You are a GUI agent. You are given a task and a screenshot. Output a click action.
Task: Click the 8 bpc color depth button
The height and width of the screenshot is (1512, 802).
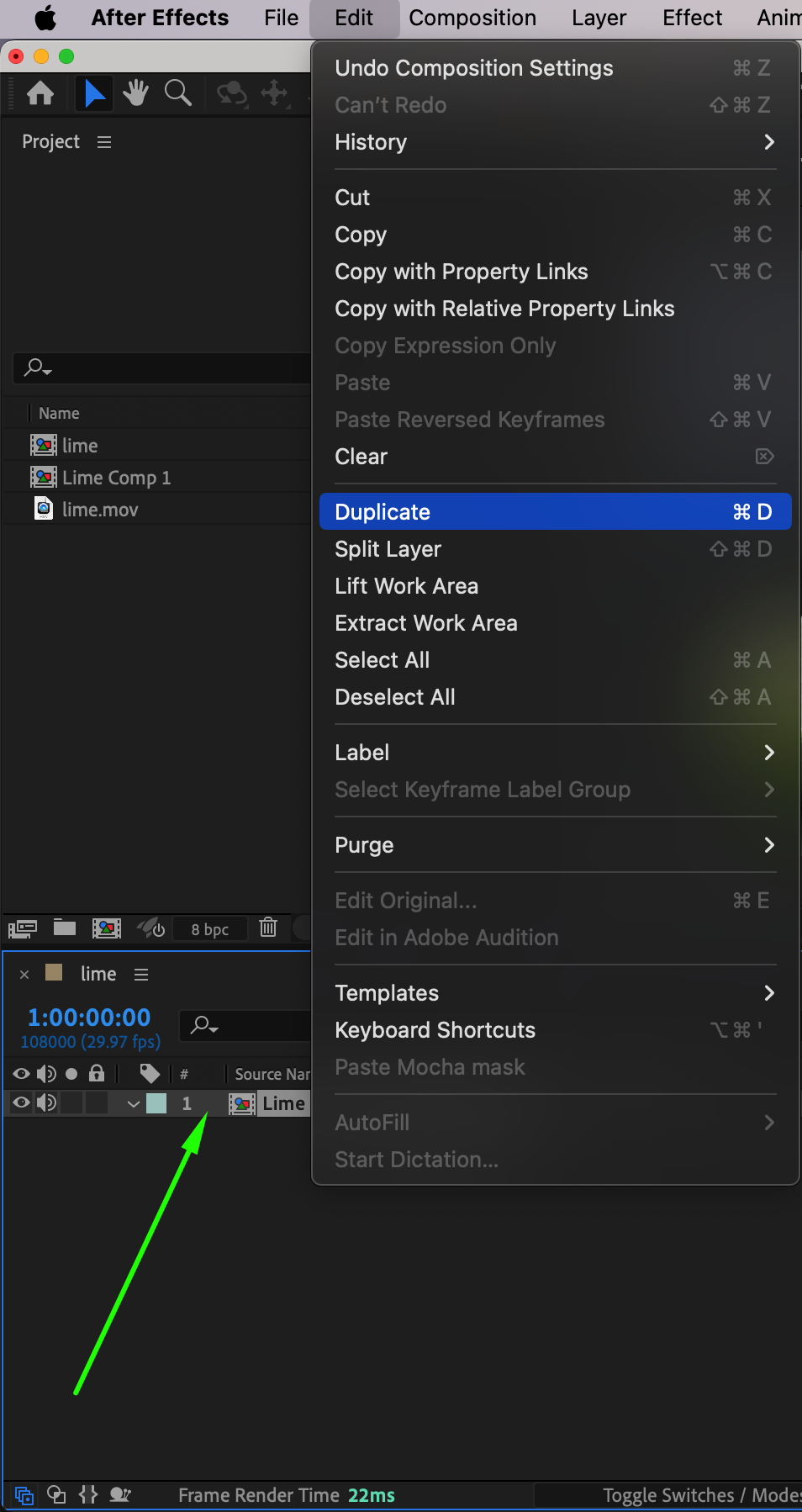209,929
